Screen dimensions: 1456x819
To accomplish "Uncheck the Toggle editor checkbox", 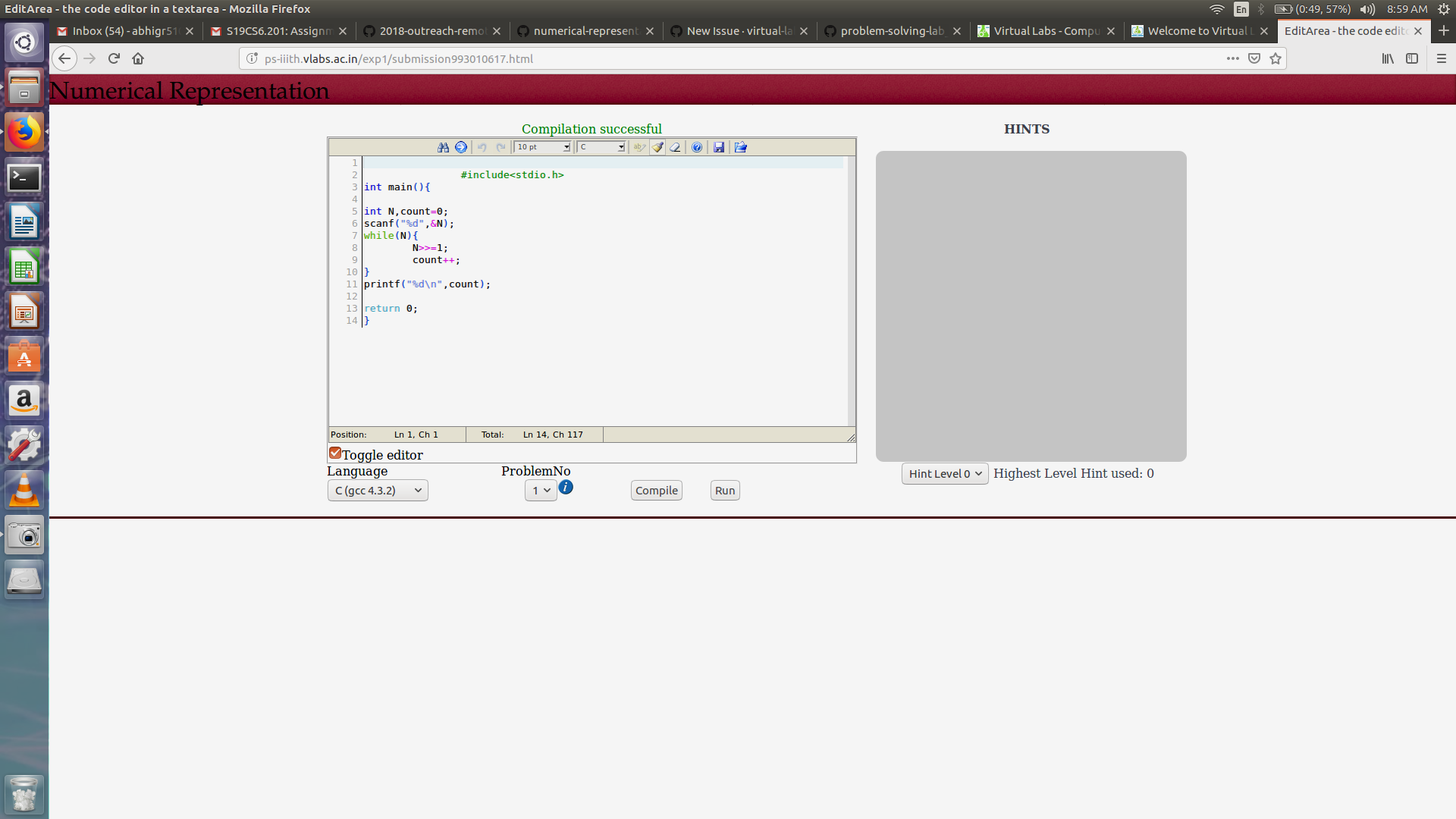I will click(x=334, y=453).
